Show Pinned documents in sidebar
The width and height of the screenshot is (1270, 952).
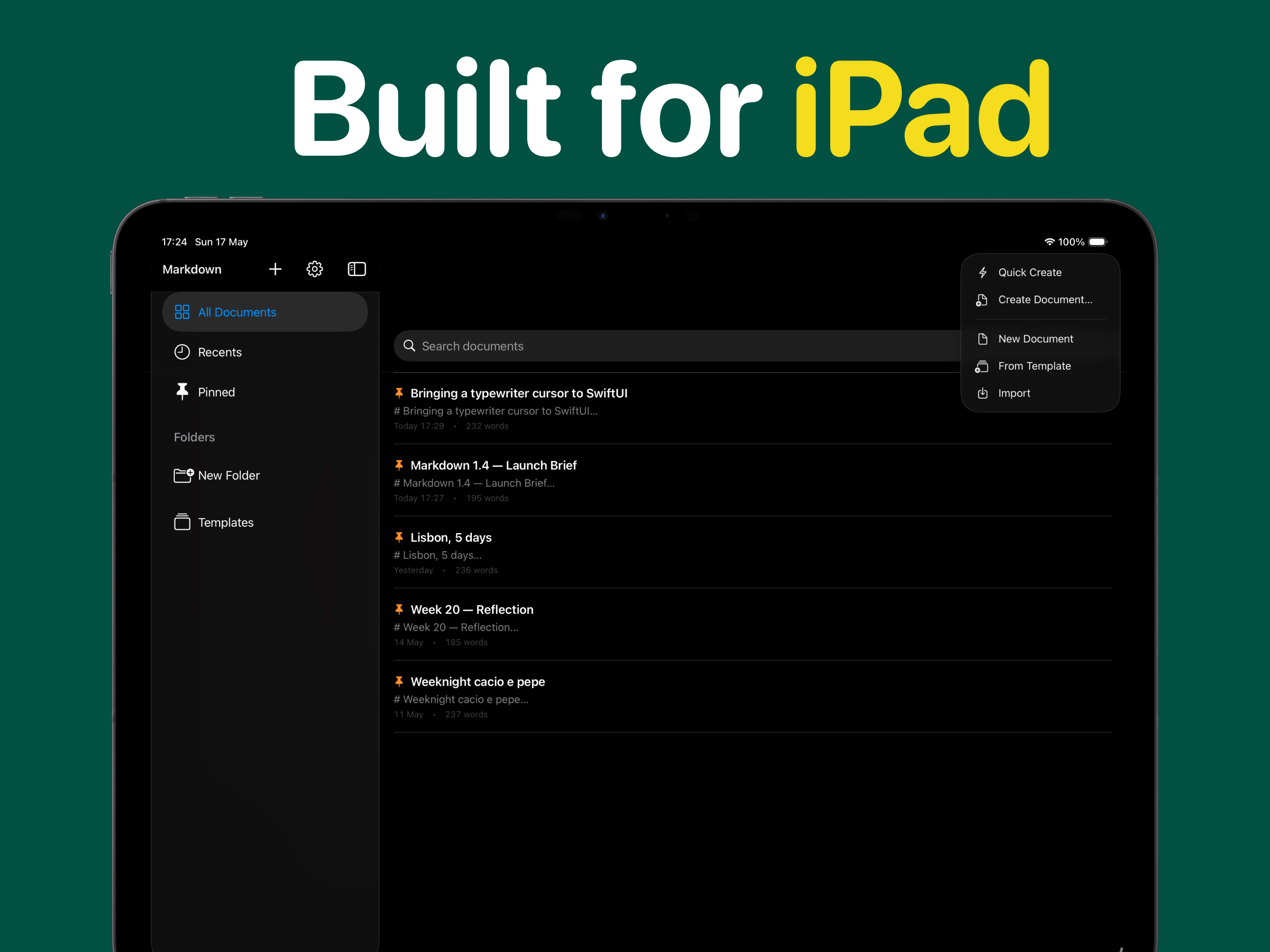(x=265, y=391)
